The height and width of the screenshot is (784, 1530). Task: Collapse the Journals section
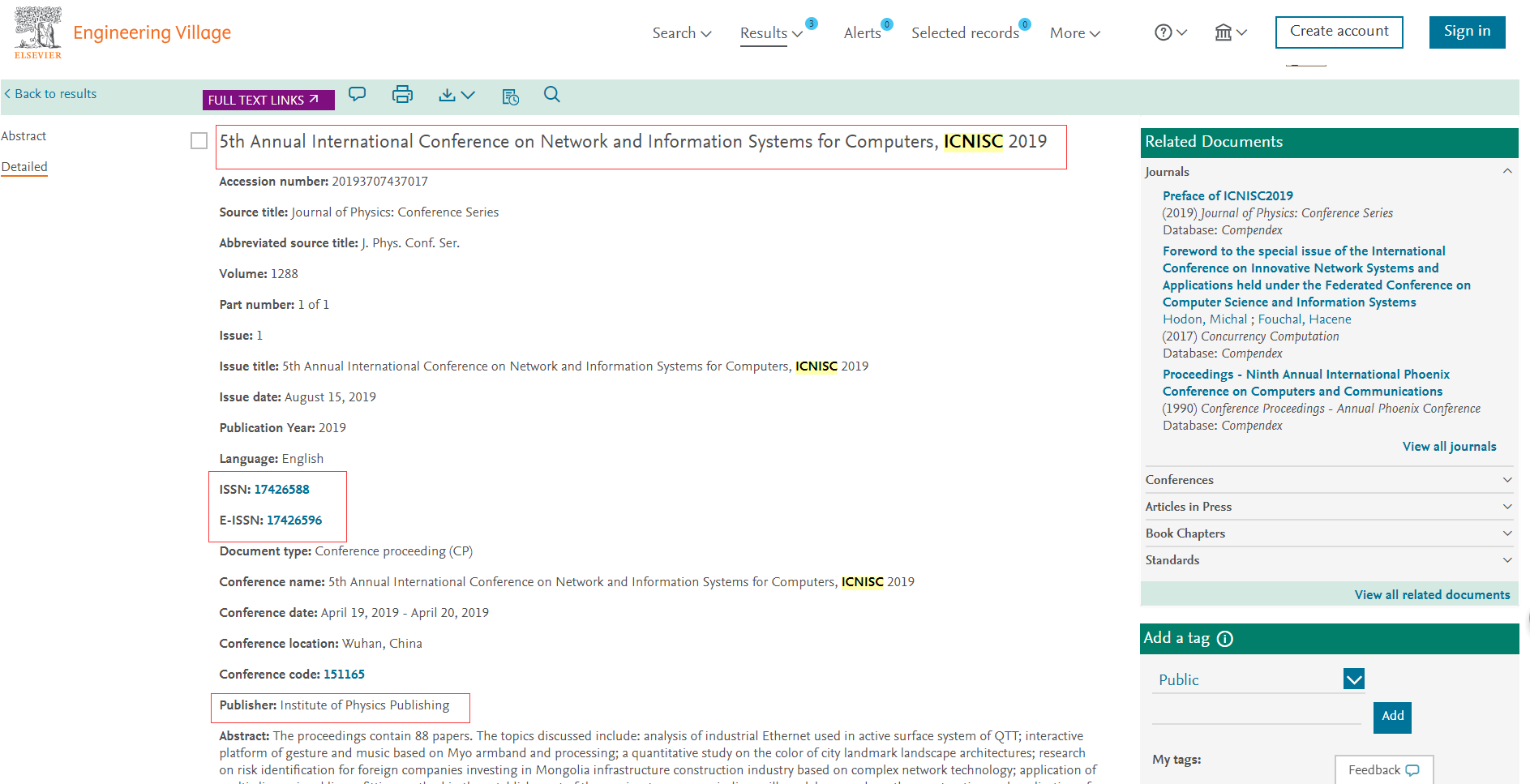1507,171
